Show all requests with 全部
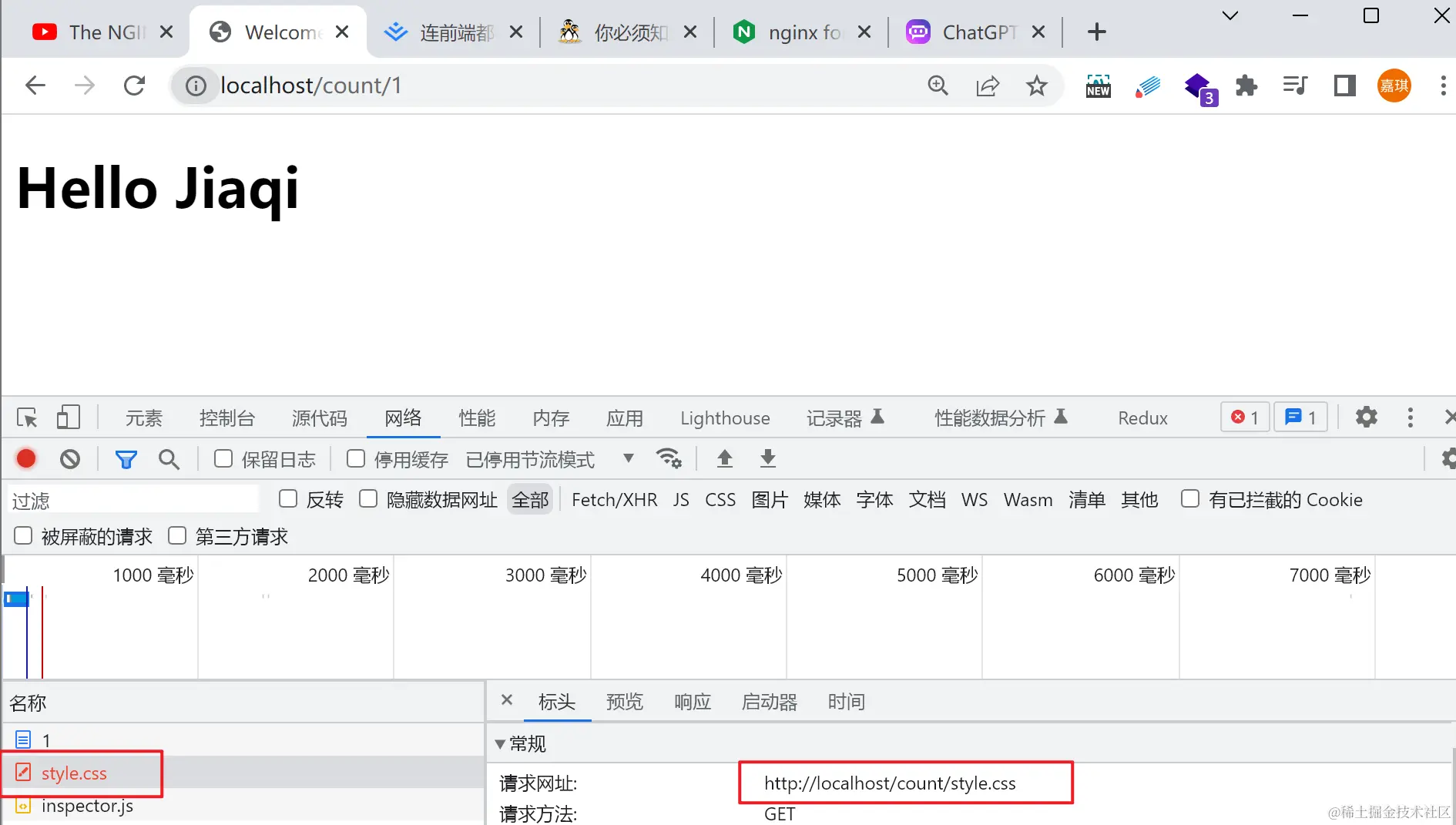This screenshot has height=825, width=1456. tap(530, 500)
